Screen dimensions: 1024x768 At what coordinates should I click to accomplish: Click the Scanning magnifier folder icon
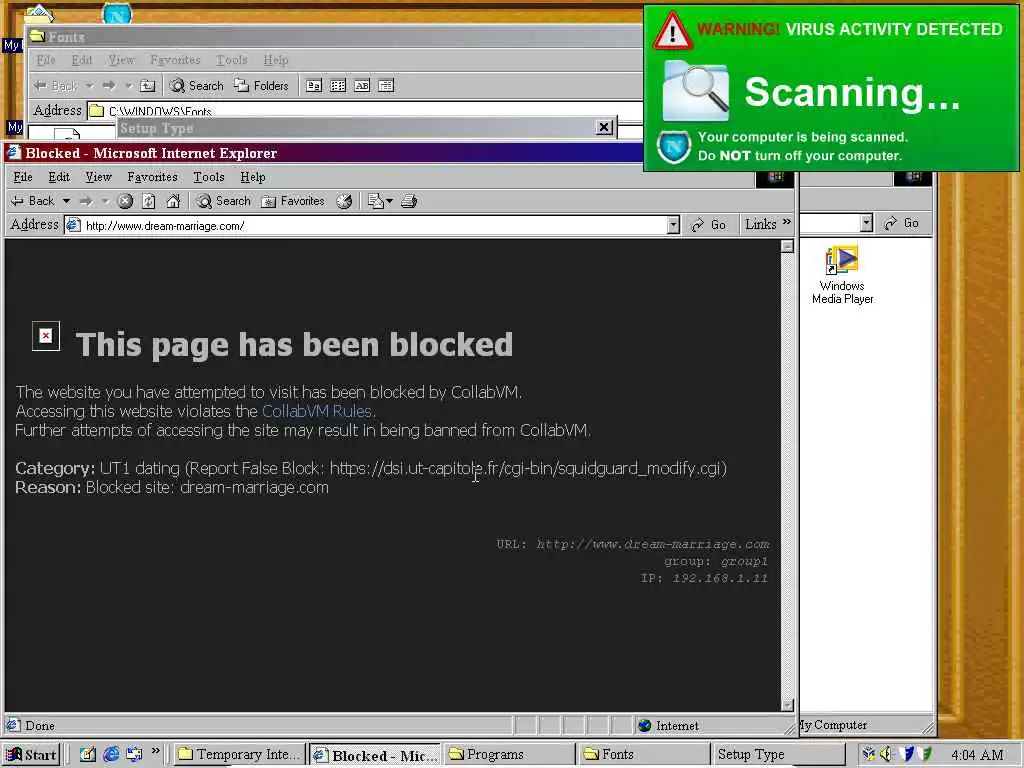[x=696, y=91]
